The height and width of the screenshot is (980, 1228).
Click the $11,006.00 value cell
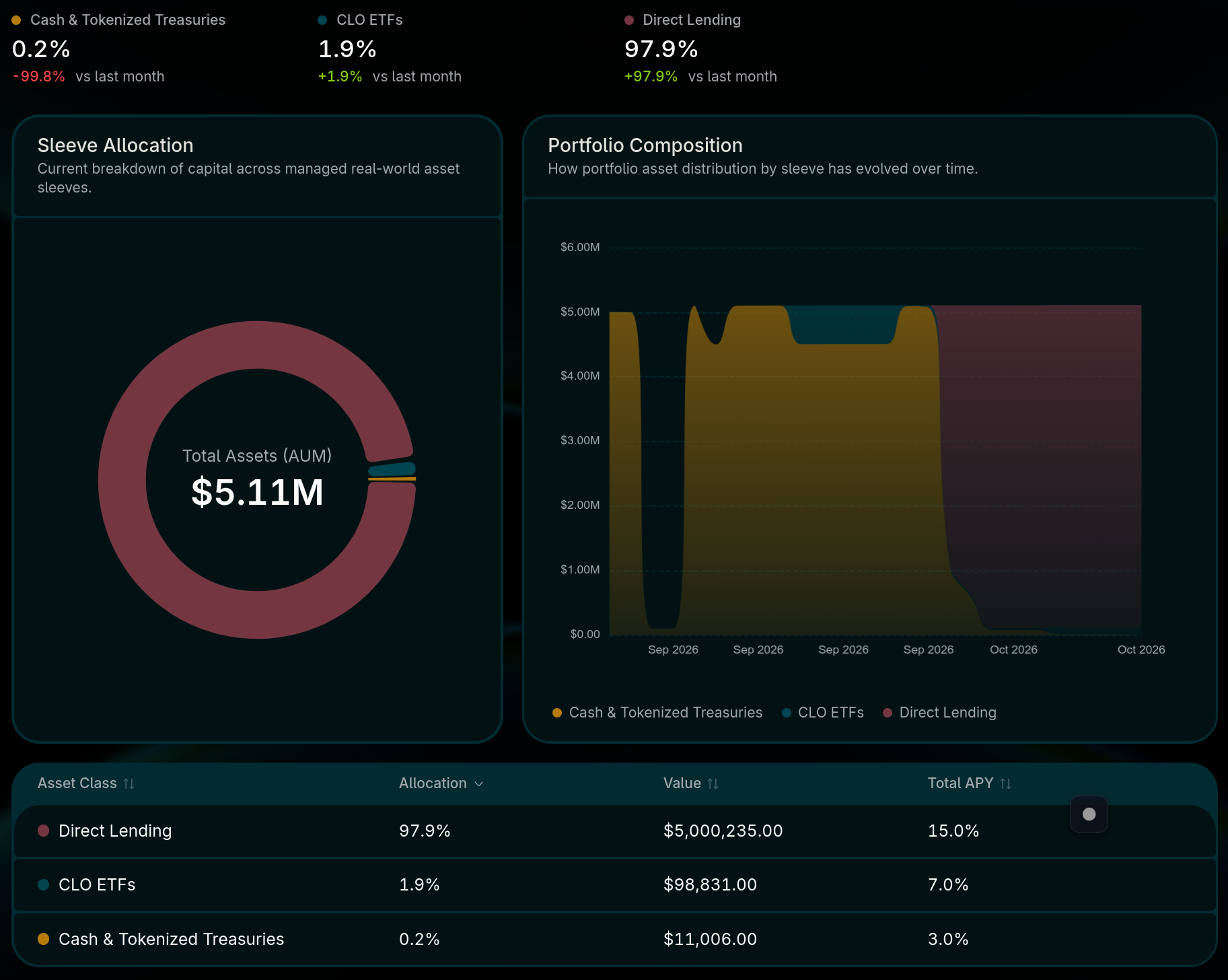pos(710,939)
